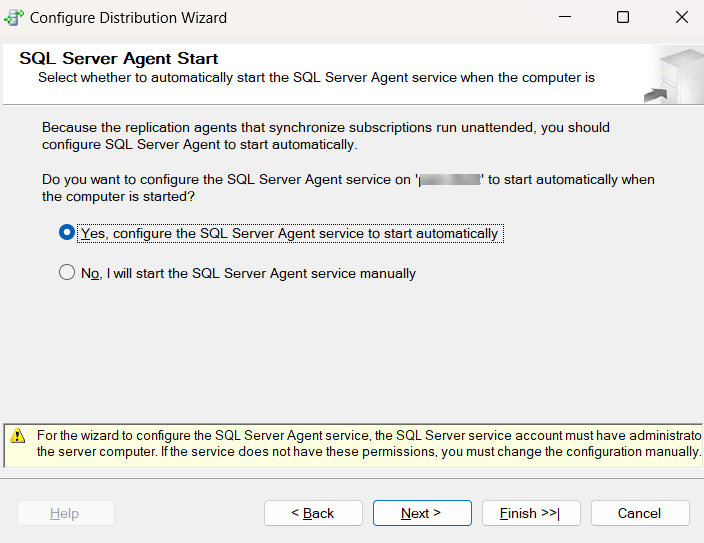The image size is (704, 543).
Task: Click the SQL Server Agent Start heading
Action: [x=118, y=59]
